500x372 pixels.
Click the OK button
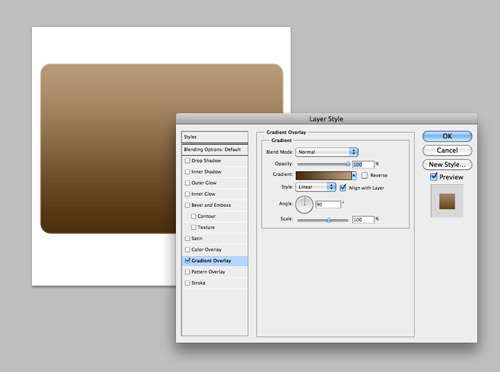(447, 136)
